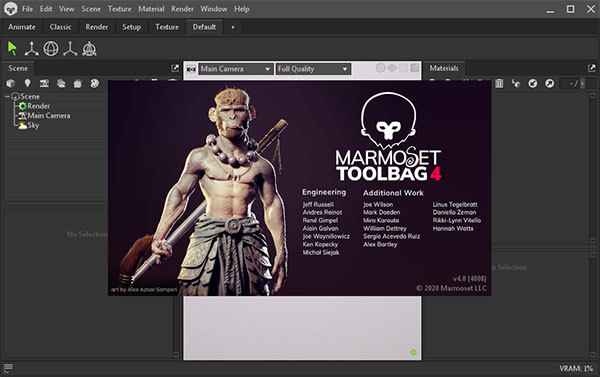Choose the Translate tool with three axis arrows
600x377 pixels.
31,49
